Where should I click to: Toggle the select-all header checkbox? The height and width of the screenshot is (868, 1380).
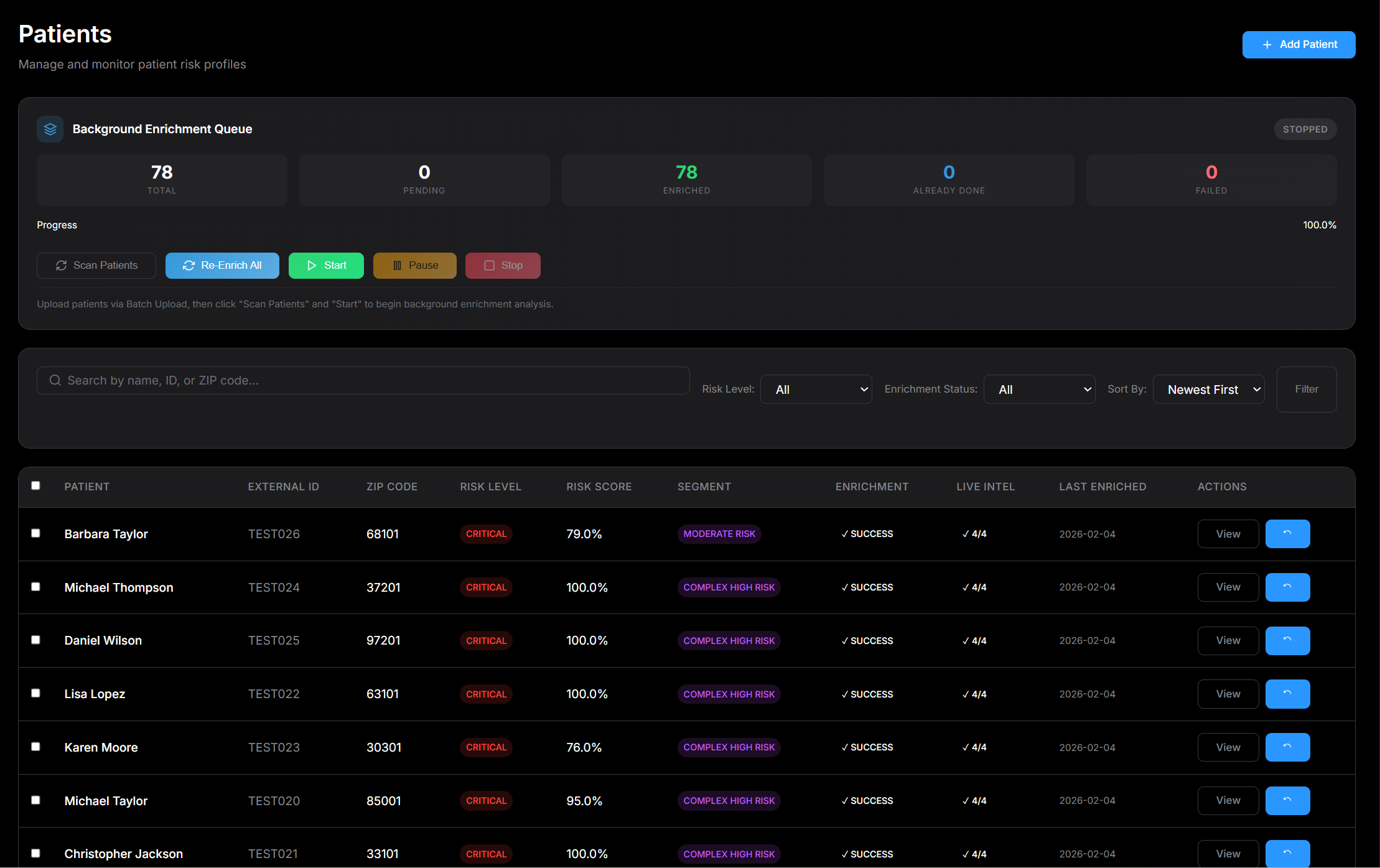35,485
